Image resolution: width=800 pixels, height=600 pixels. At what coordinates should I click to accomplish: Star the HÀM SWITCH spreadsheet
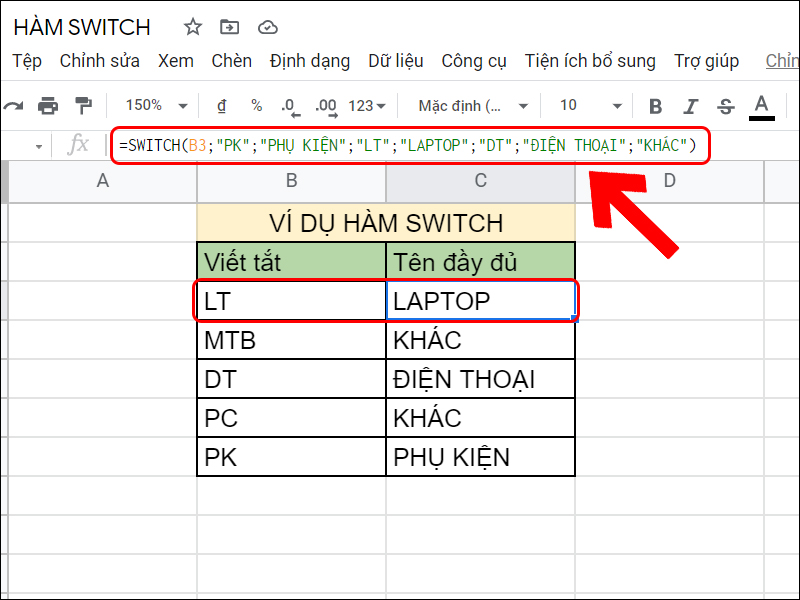191,28
